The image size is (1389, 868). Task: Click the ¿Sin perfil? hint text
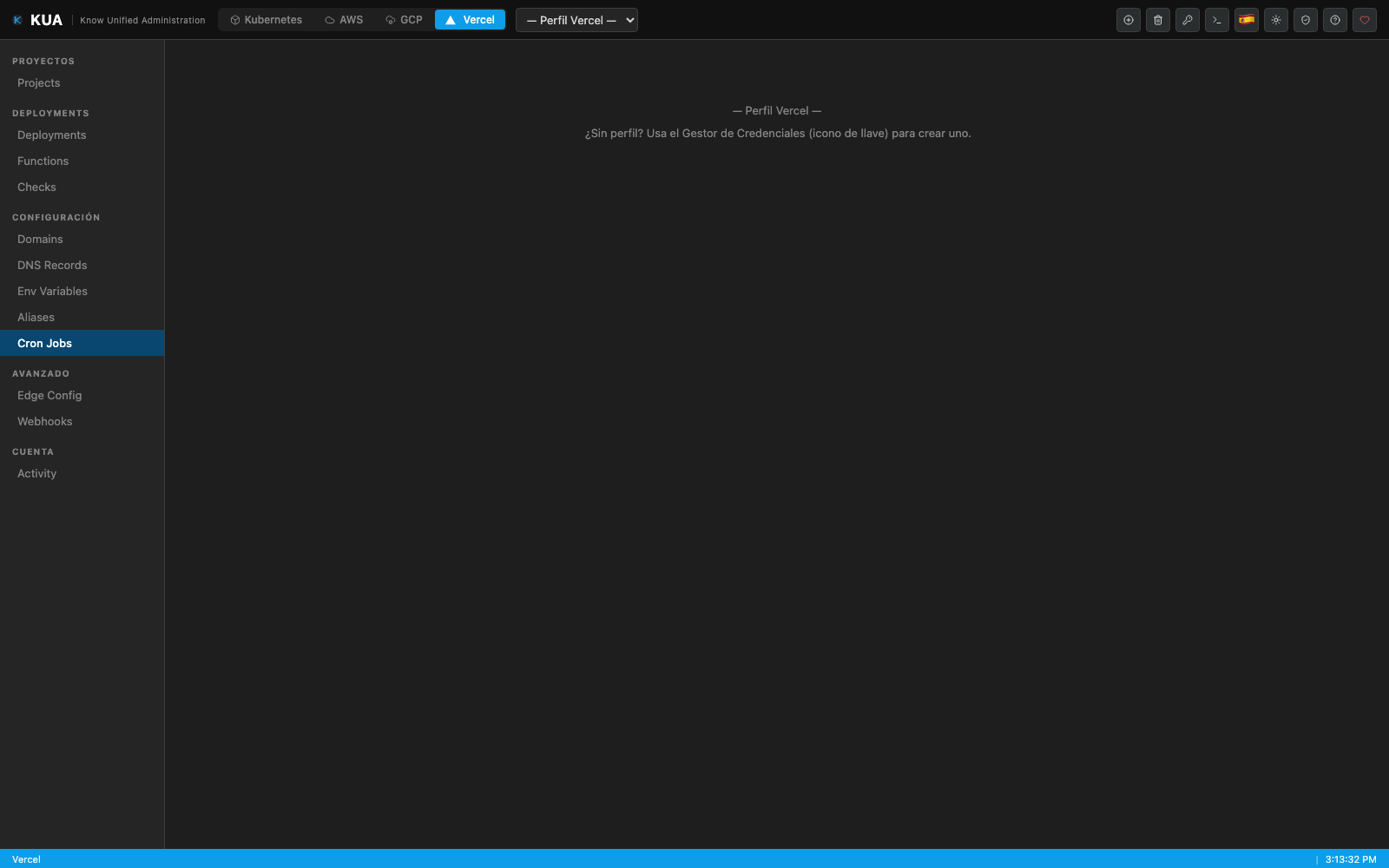[778, 134]
